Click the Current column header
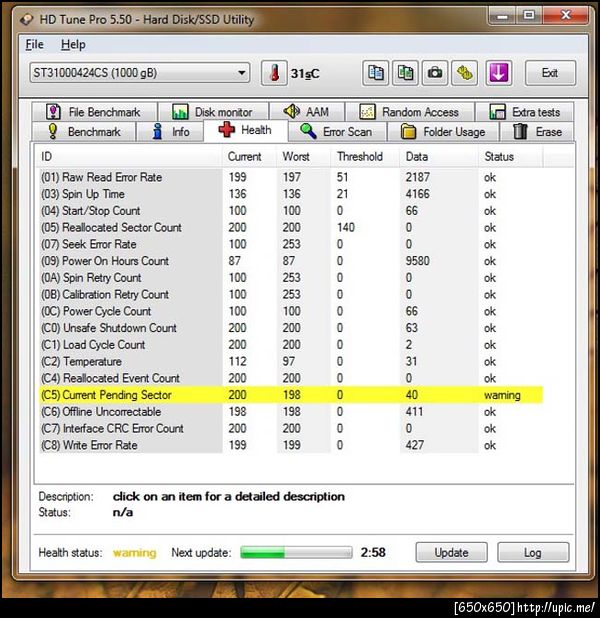 coord(249,156)
